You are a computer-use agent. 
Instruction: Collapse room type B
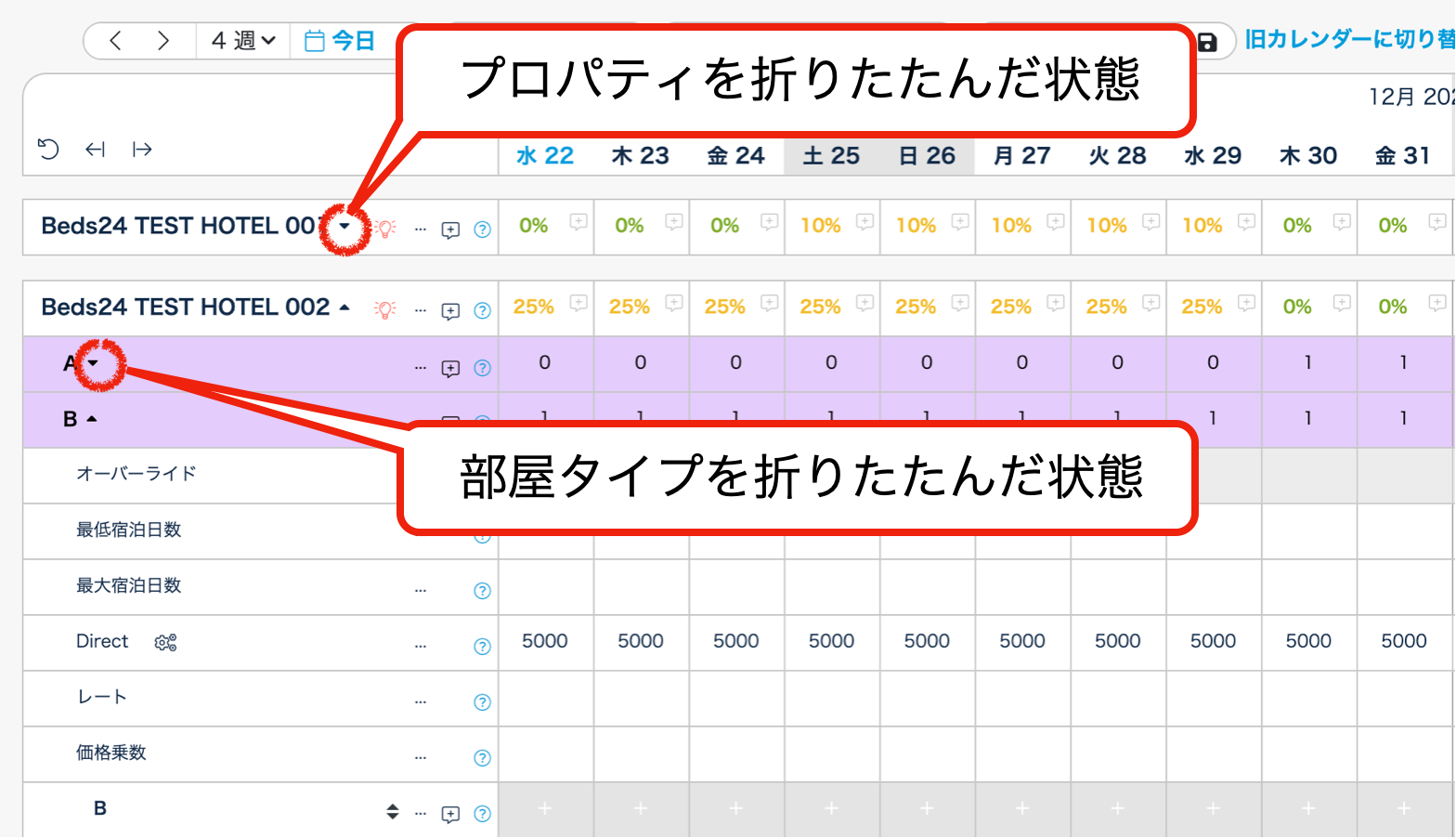[x=92, y=419]
